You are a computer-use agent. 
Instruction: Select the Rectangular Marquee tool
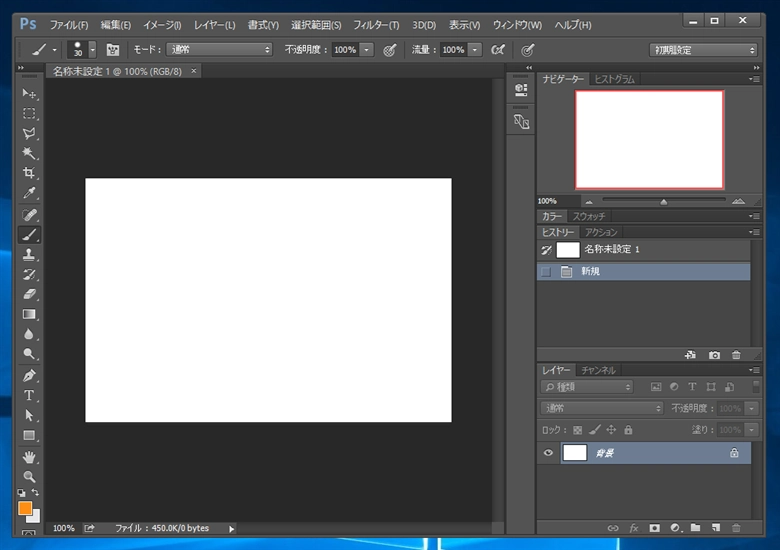tap(29, 113)
